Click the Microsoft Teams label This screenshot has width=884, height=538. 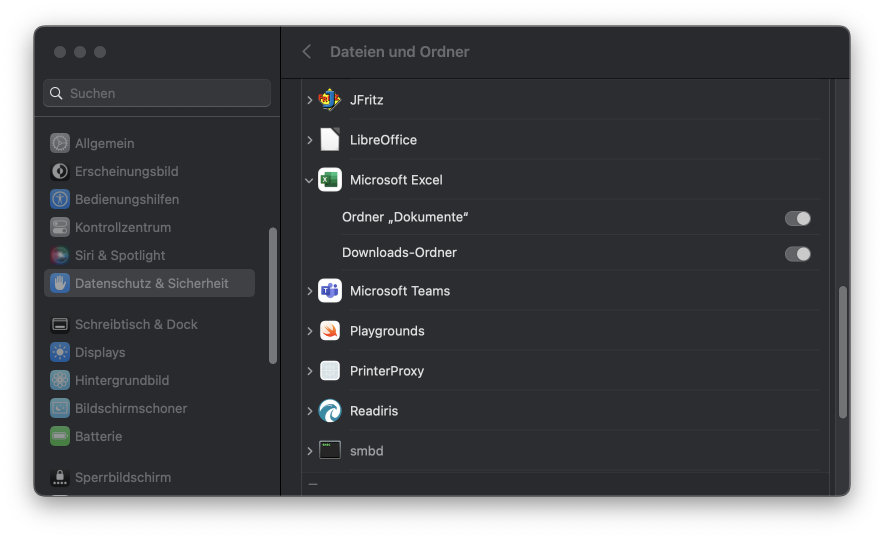pos(400,291)
